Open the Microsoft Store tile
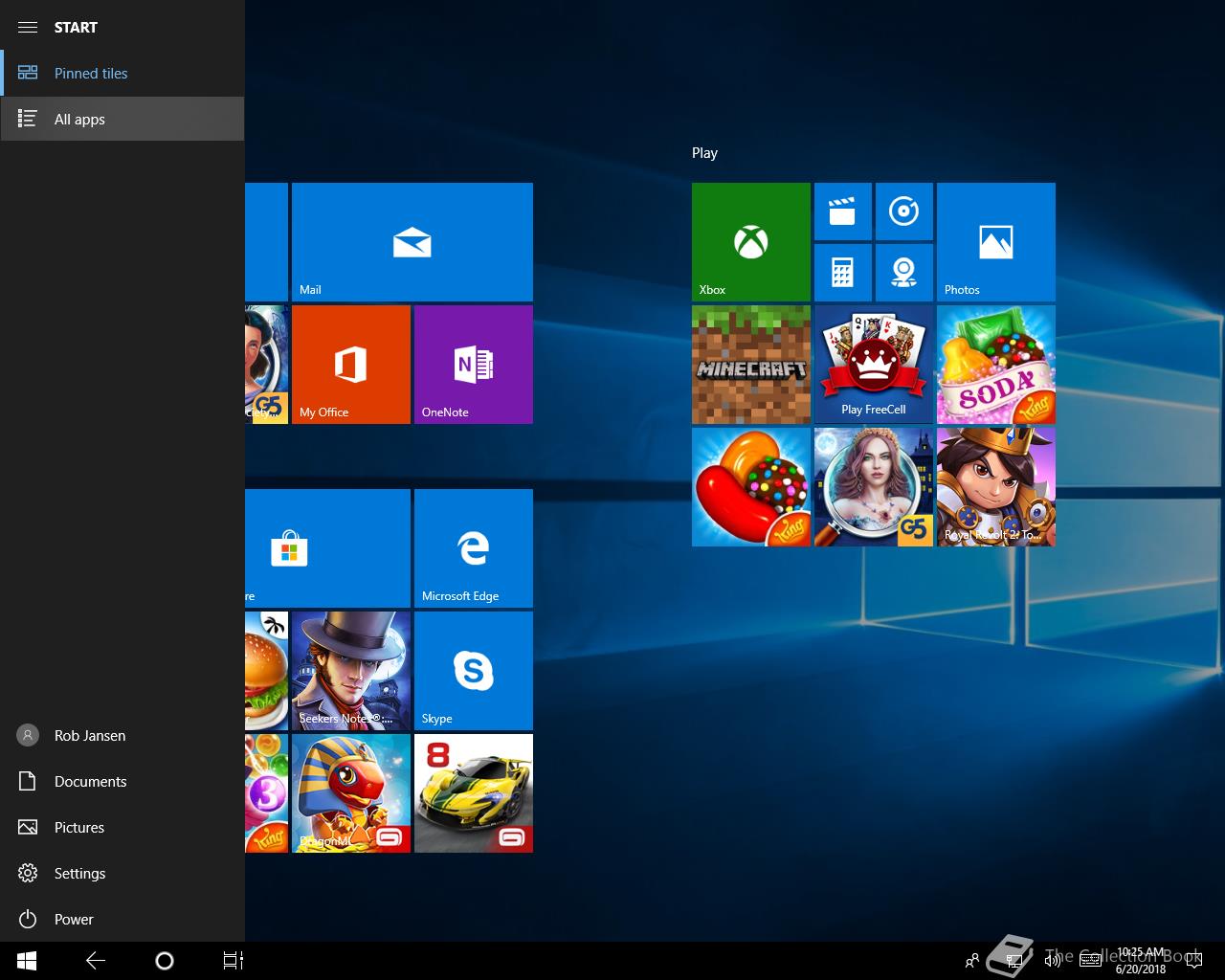The width and height of the screenshot is (1225, 980). [x=327, y=548]
